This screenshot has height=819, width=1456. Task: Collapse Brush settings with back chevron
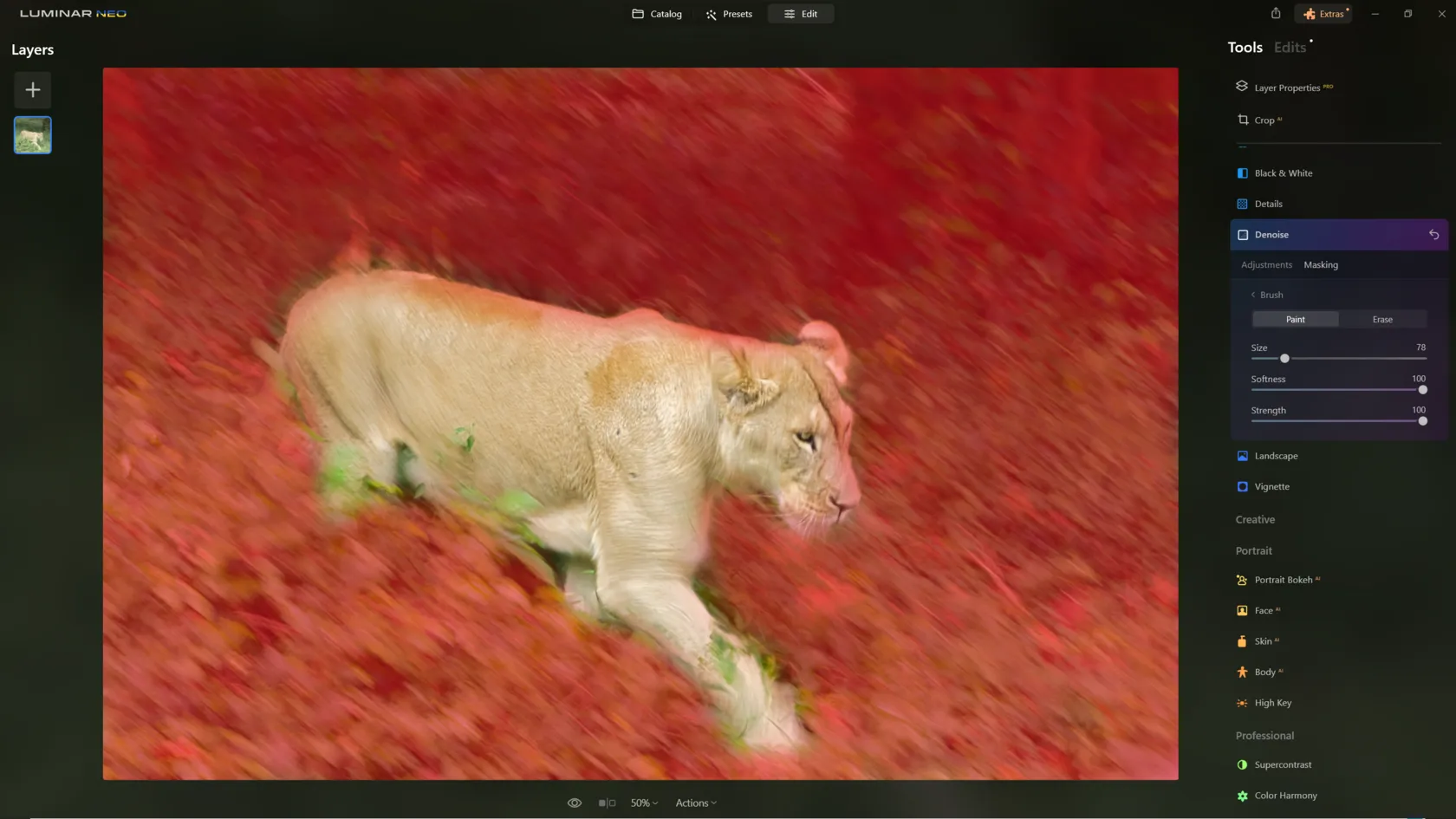(1253, 296)
